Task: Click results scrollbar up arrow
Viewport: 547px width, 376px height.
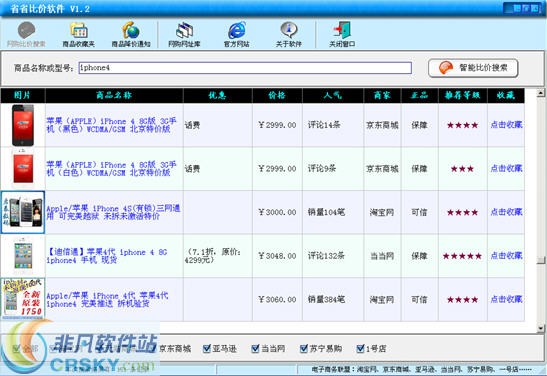Action: pos(541,92)
